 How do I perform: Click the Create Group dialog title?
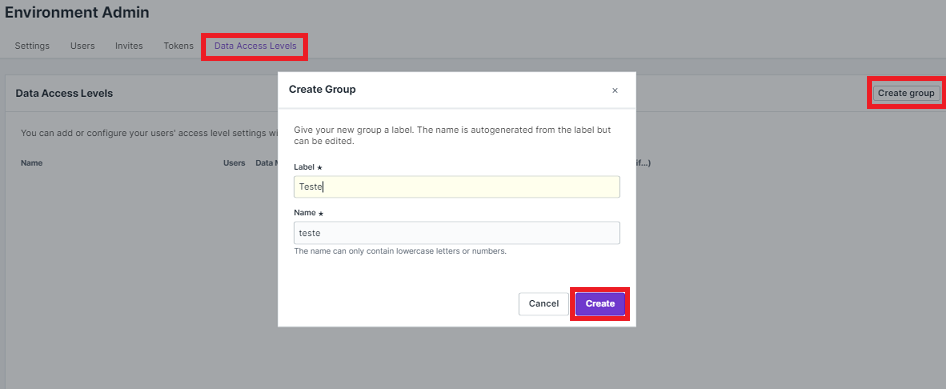point(322,89)
